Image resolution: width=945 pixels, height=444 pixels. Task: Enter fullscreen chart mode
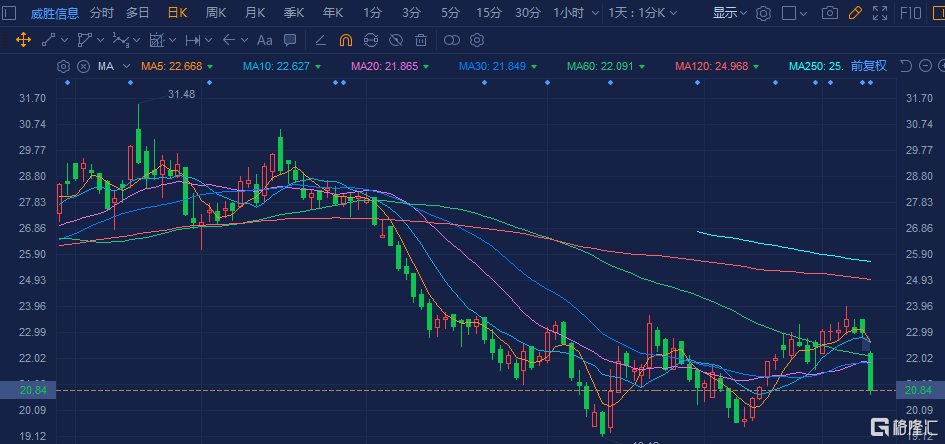click(x=880, y=14)
